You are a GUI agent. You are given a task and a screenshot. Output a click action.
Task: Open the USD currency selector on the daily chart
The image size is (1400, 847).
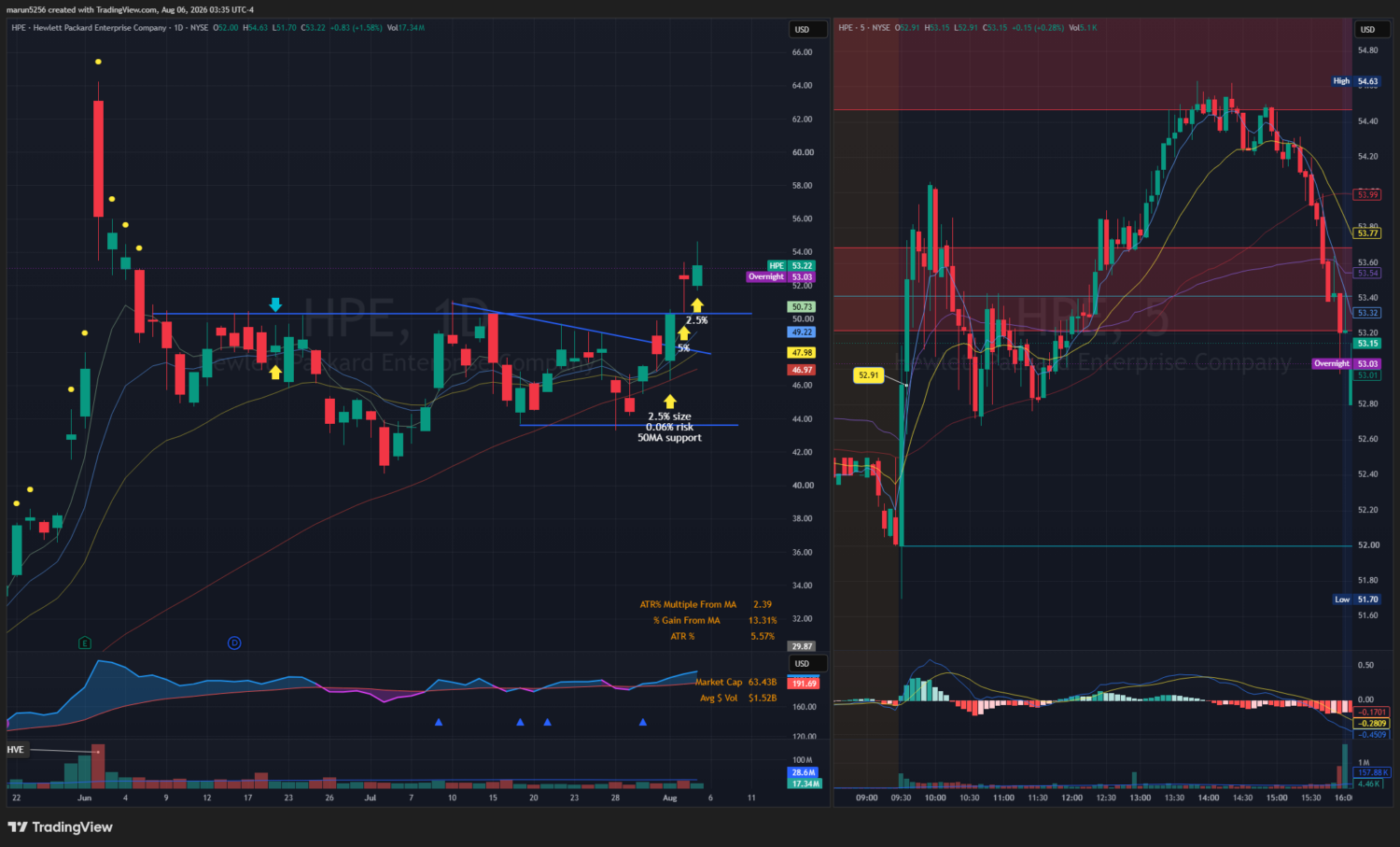pyautogui.click(x=807, y=29)
